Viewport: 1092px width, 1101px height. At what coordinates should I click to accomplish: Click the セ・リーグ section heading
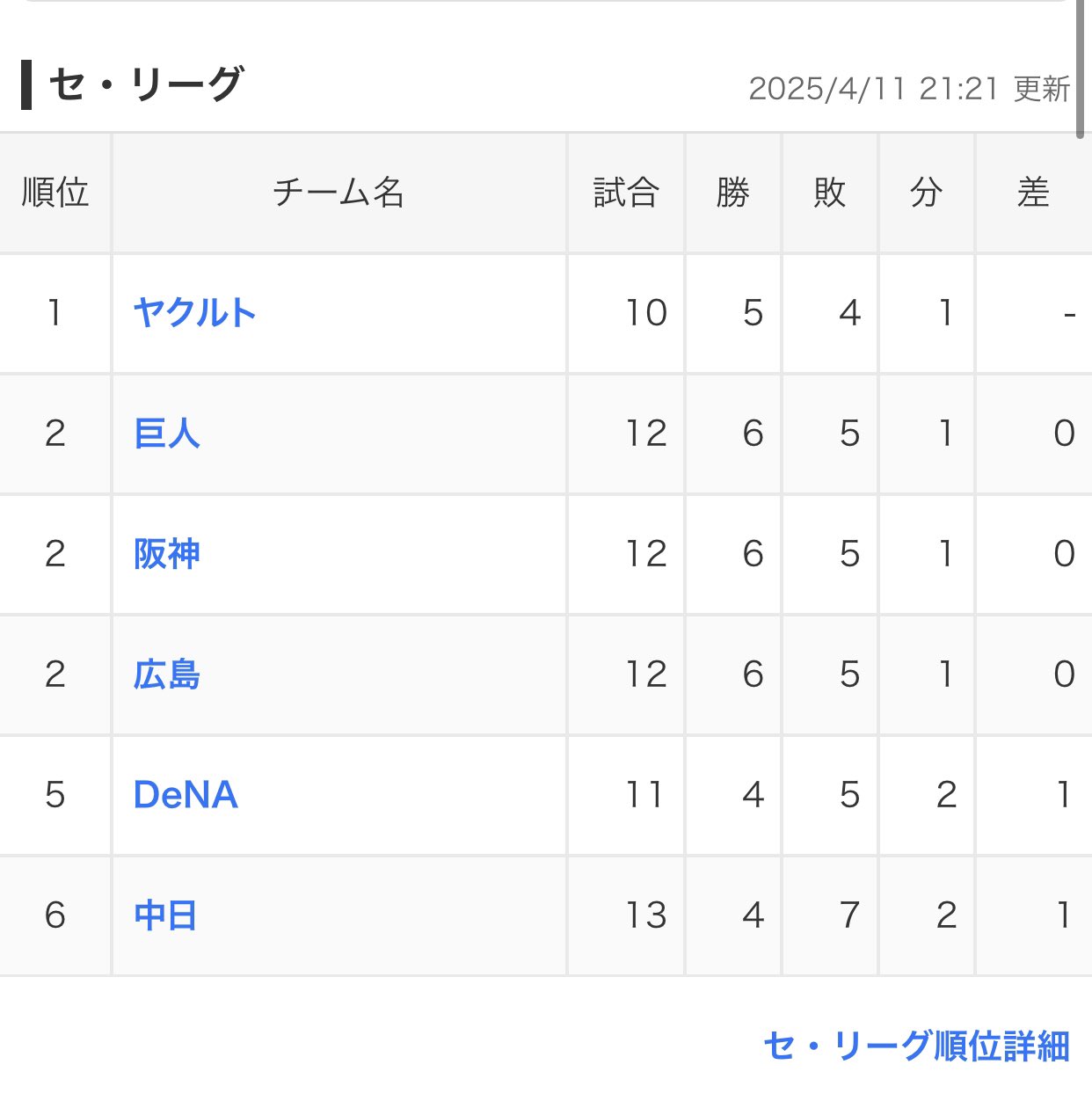click(x=145, y=85)
